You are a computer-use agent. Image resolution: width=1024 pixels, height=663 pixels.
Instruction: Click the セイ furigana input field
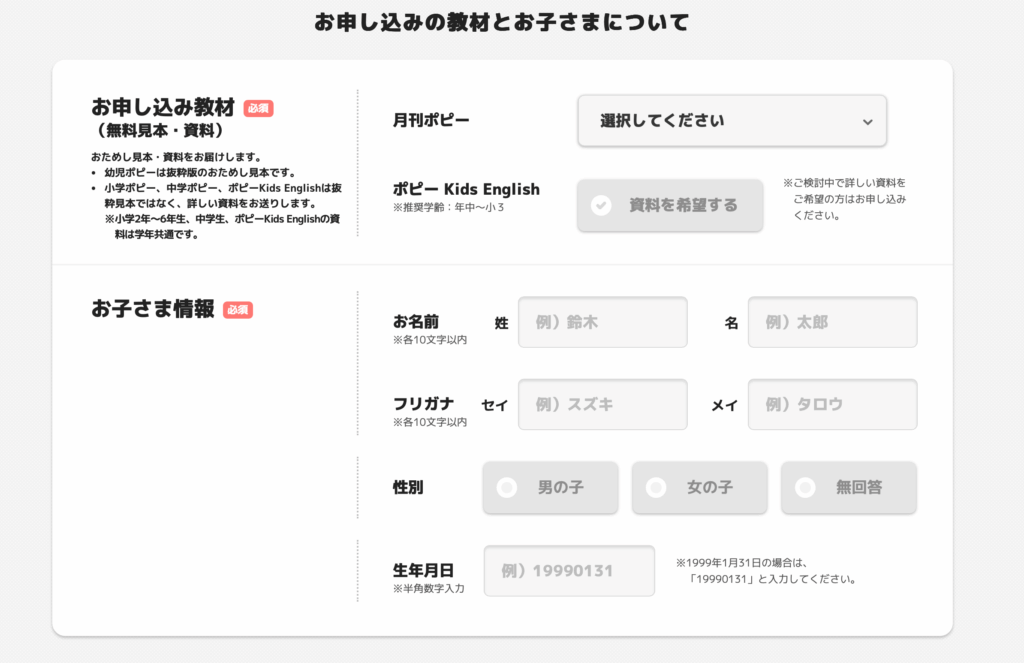[603, 404]
